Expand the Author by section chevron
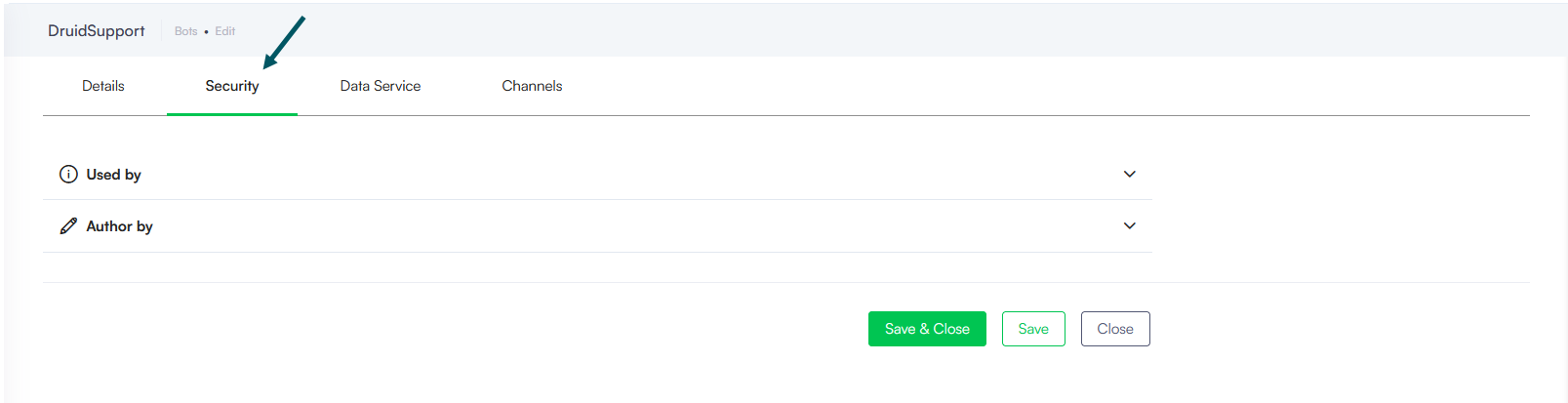 tap(1129, 226)
